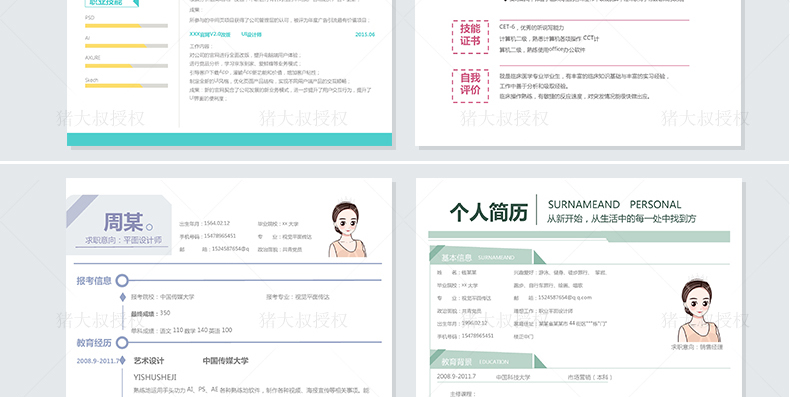
Task: Click the 个人简历 title on the green resume
Action: pos(489,213)
